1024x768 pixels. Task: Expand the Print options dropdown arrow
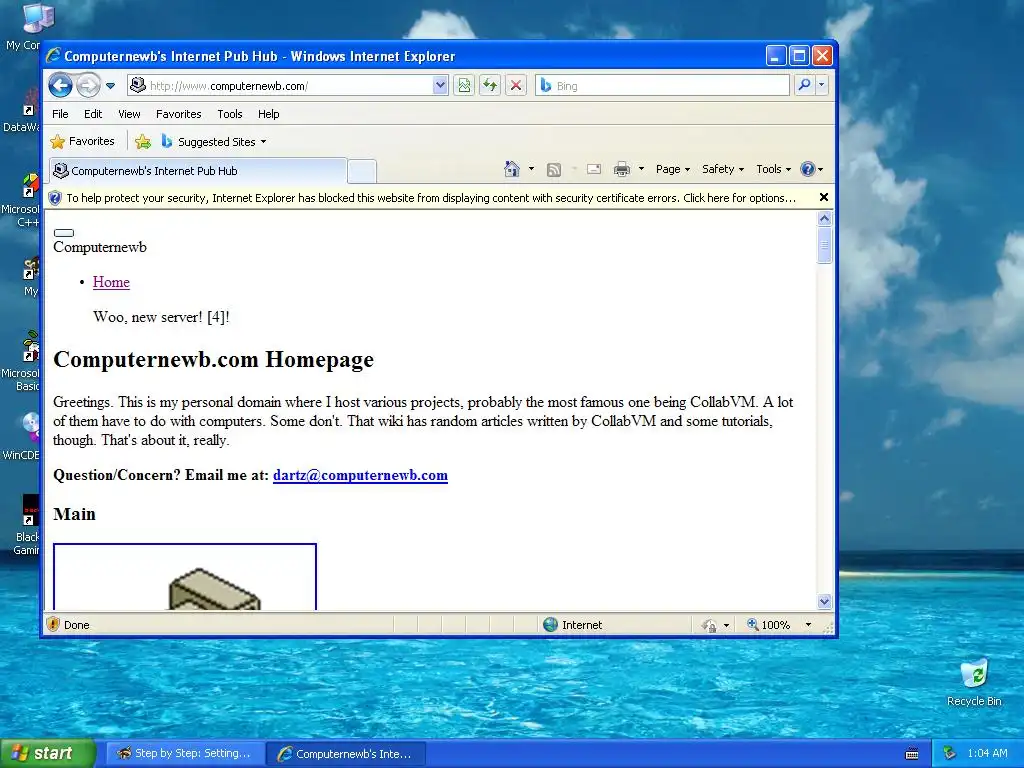point(641,169)
